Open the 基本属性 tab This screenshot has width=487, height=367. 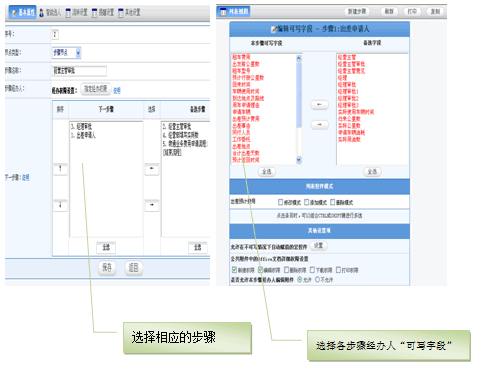tap(22, 13)
